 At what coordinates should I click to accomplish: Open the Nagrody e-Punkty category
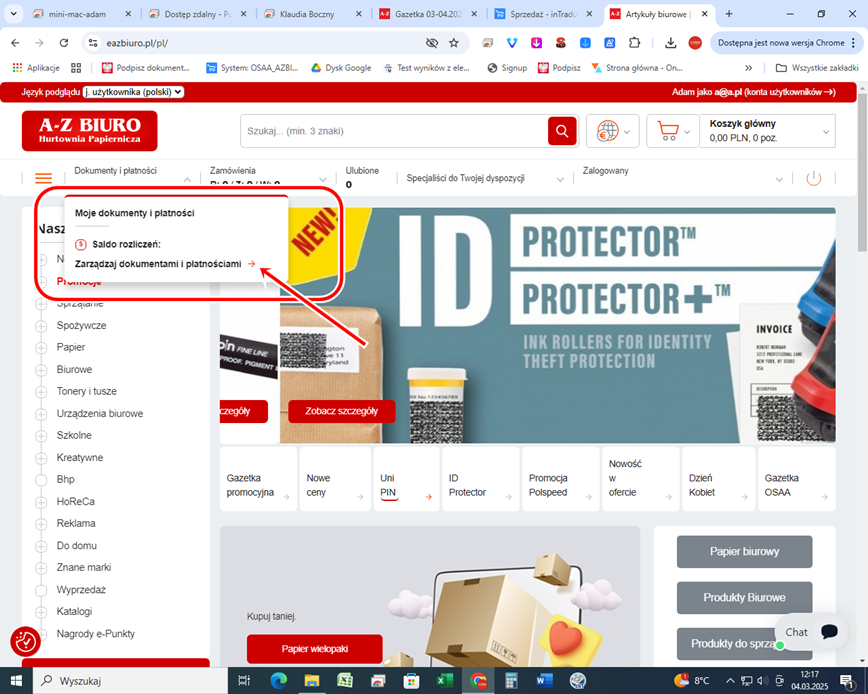pyautogui.click(x=95, y=634)
